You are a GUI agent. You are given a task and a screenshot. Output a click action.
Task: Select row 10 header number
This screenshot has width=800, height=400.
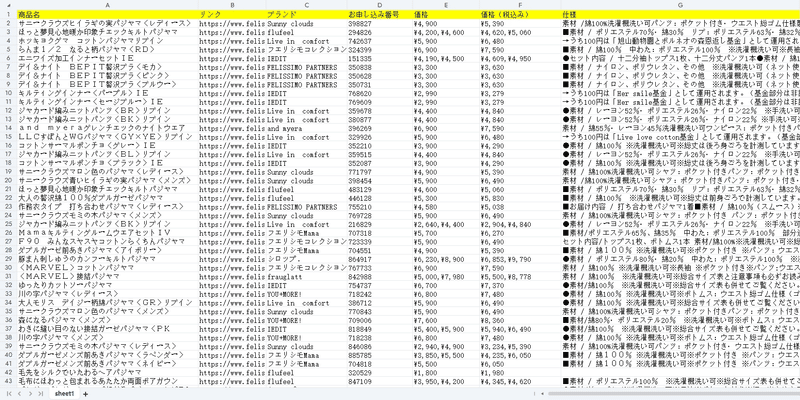pyautogui.click(x=8, y=93)
